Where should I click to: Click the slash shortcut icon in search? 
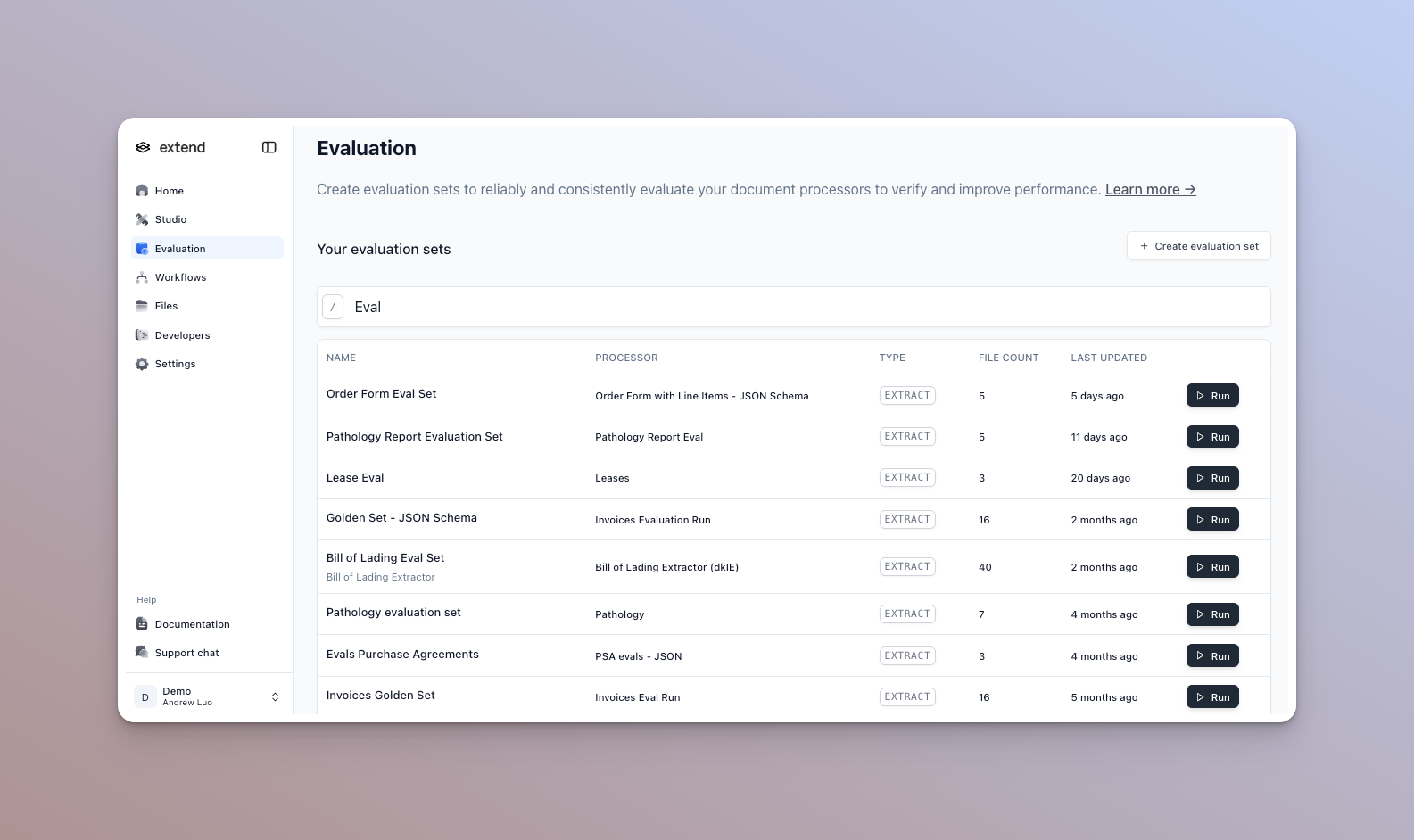pyautogui.click(x=333, y=307)
